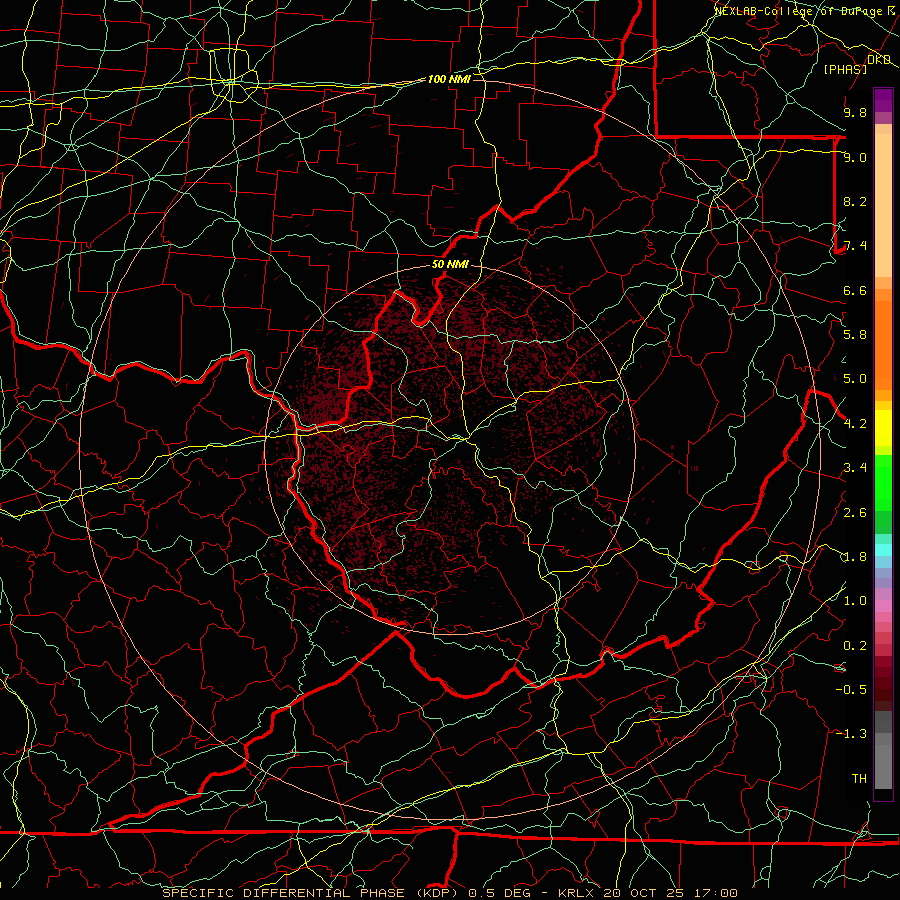The image size is (900, 900).
Task: Click the 9.8 legend value
Action: point(855,112)
